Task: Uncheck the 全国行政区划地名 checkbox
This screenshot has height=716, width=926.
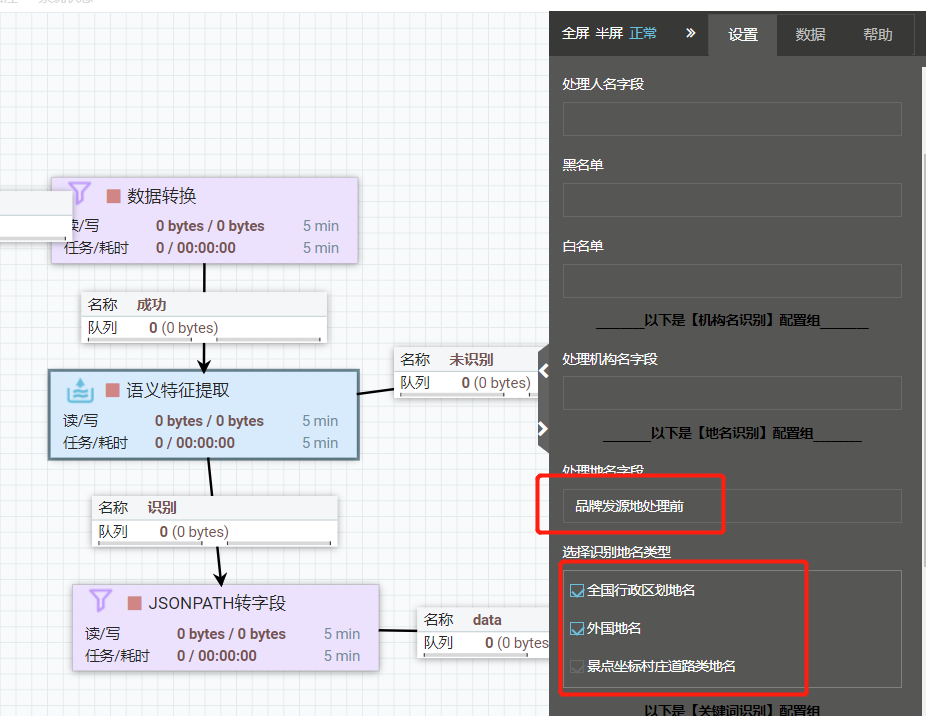Action: click(x=577, y=590)
